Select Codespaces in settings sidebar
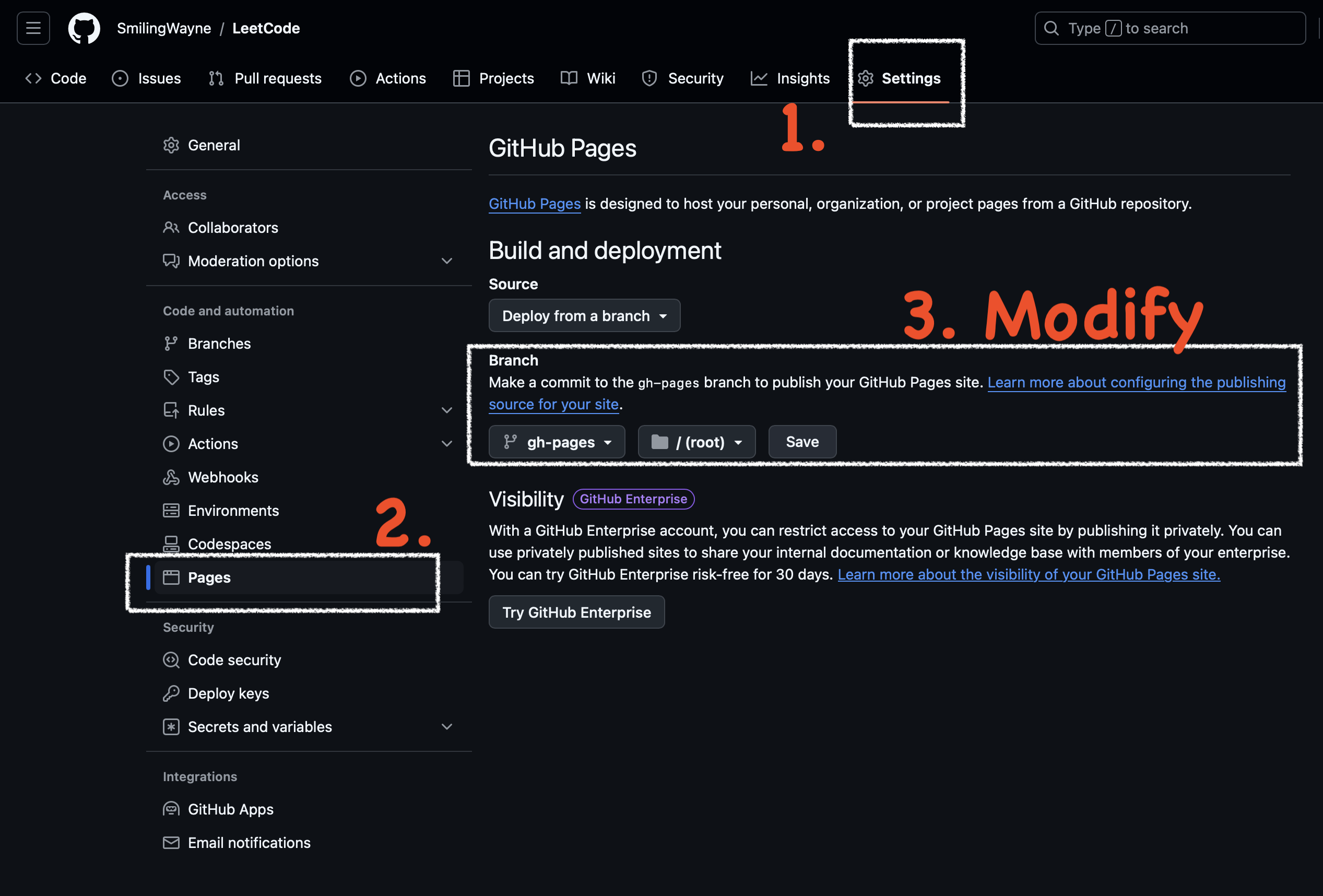Screen dimensions: 1323x896 [x=309, y=544]
